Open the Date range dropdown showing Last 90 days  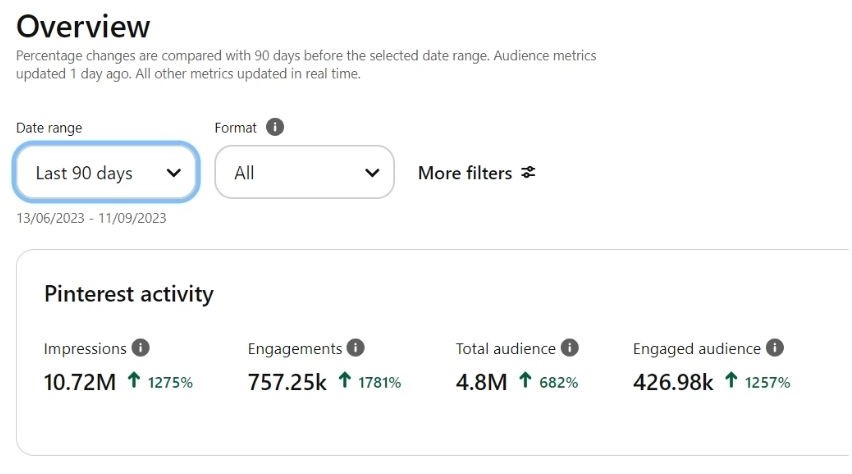click(x=106, y=172)
